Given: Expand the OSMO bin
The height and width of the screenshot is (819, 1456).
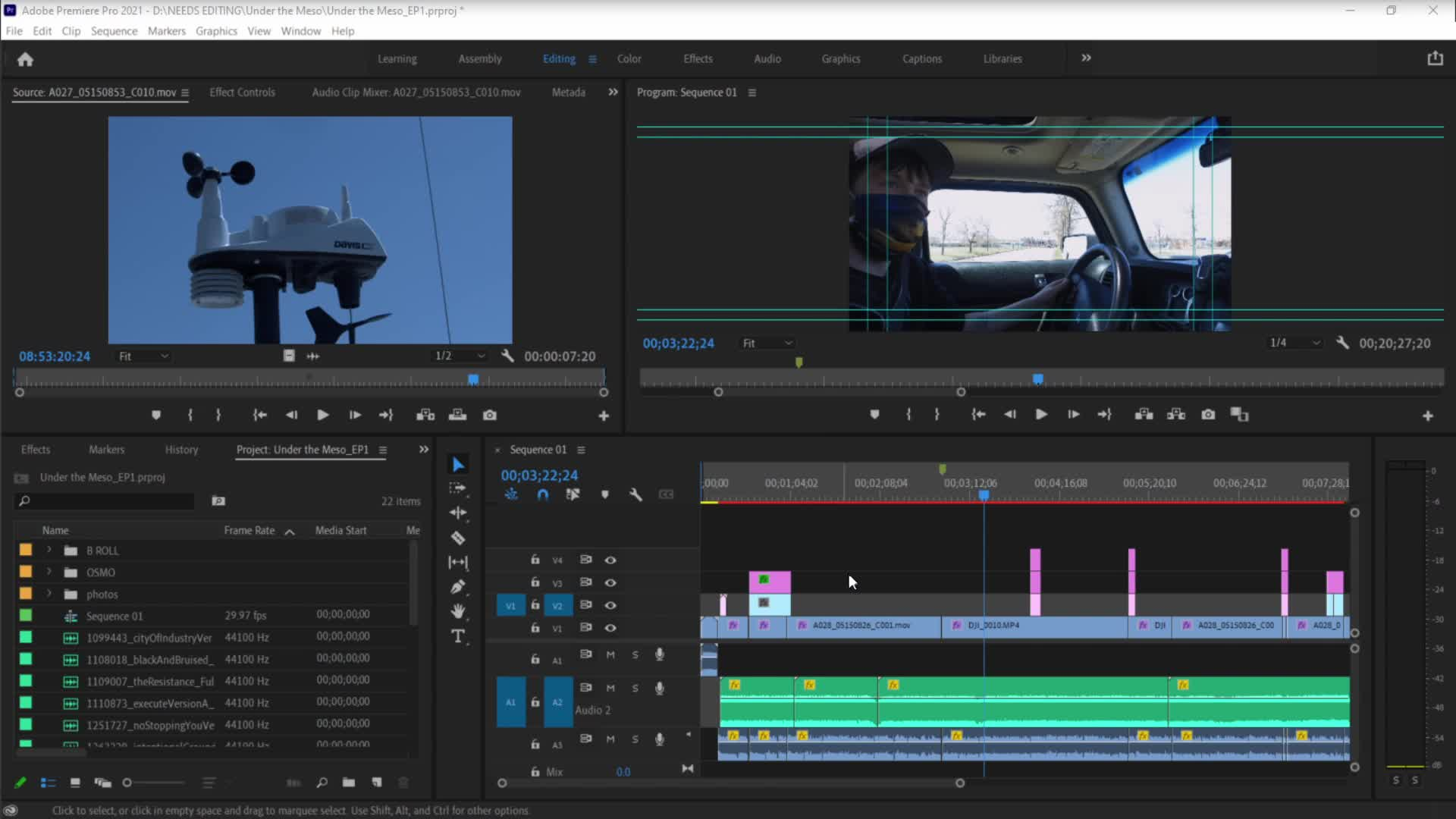Looking at the screenshot, I should click(49, 572).
